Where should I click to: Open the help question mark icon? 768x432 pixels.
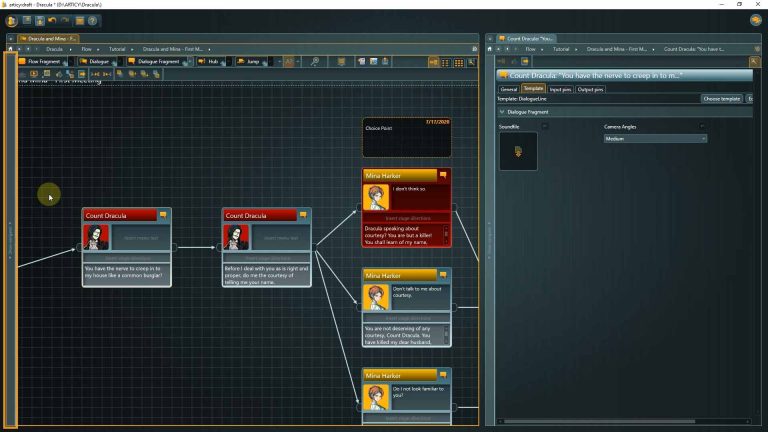[x=92, y=21]
